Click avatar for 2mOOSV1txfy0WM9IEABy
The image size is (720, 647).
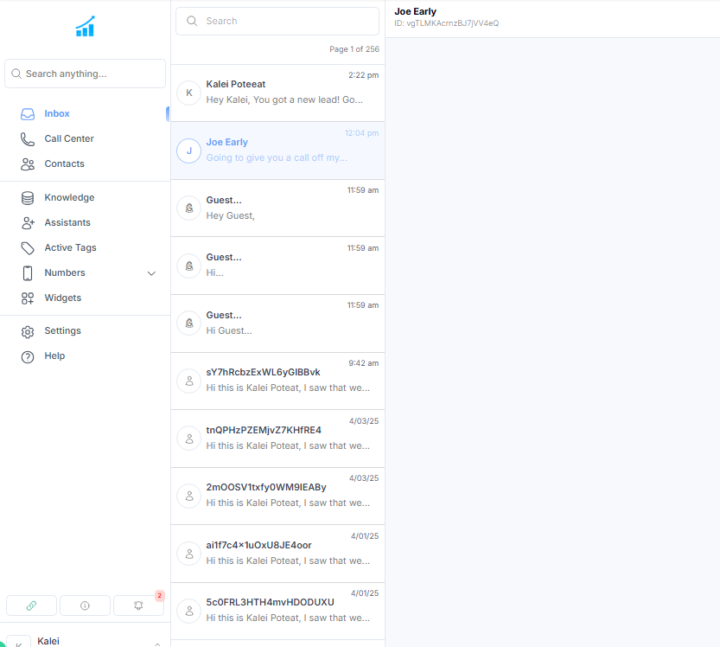point(189,496)
